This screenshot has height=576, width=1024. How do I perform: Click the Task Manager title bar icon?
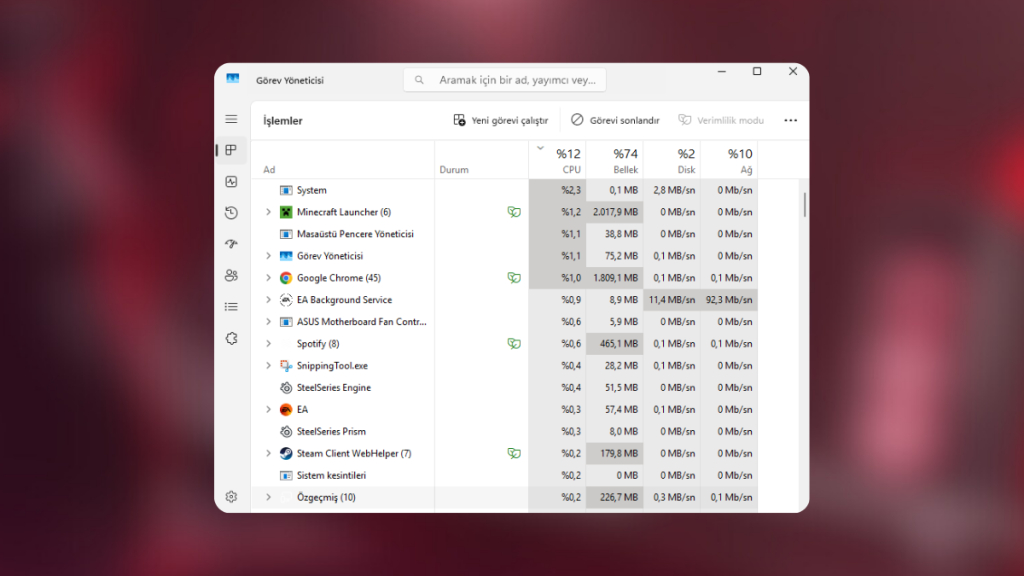[x=232, y=79]
